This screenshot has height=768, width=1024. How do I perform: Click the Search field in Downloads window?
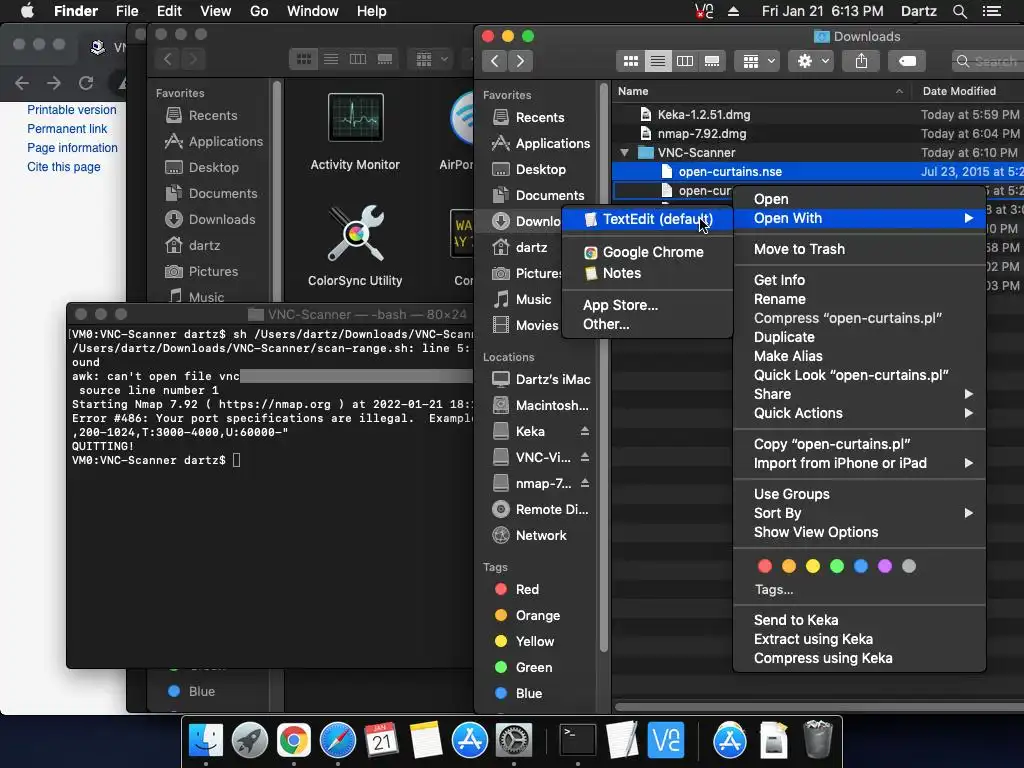click(x=988, y=61)
